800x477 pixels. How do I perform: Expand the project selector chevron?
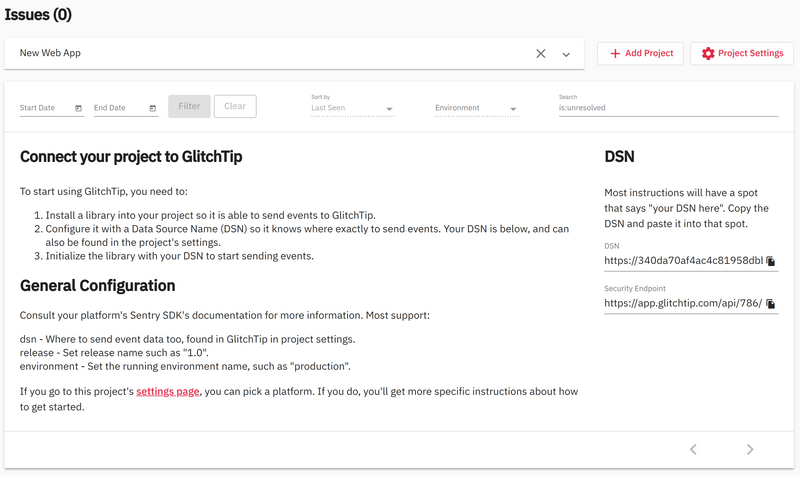pos(566,54)
